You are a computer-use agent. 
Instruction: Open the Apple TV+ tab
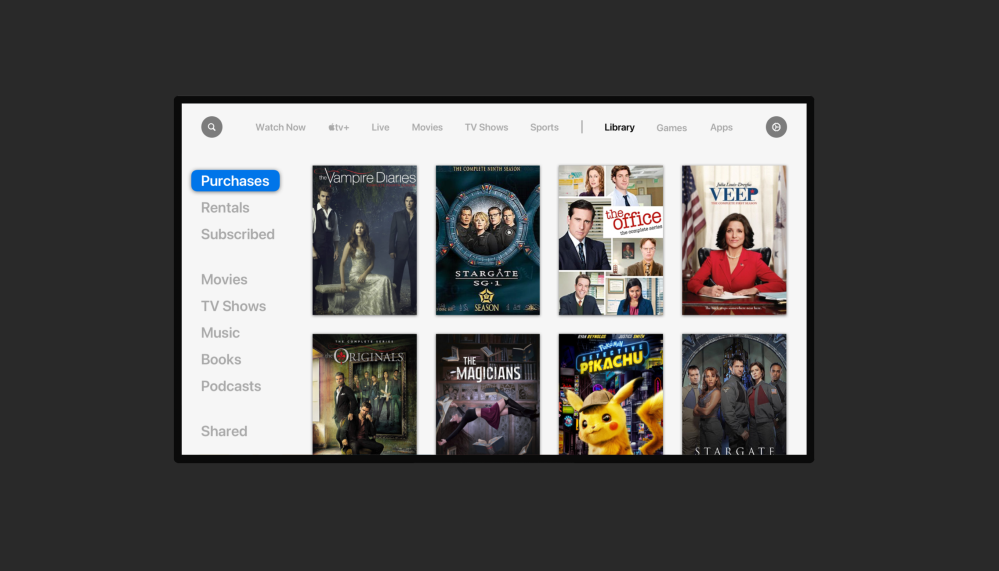pyautogui.click(x=338, y=128)
